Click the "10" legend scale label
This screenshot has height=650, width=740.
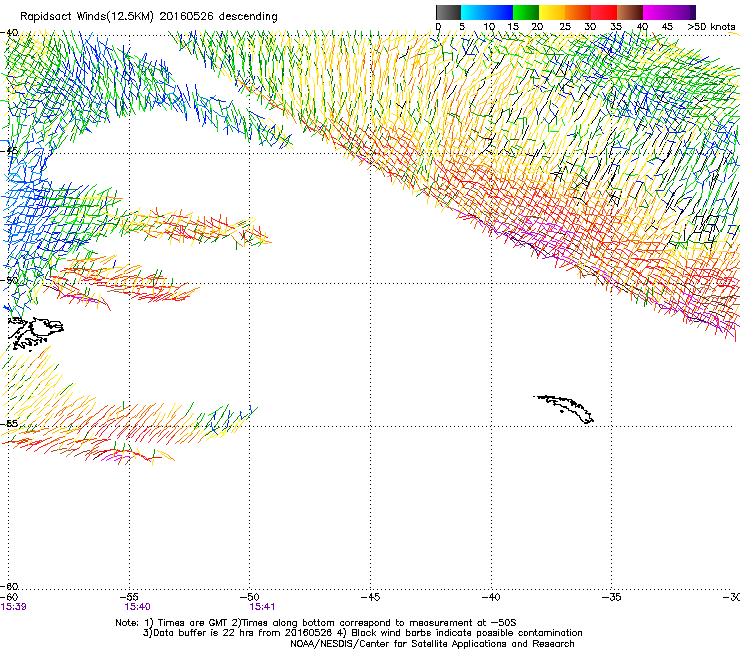pyautogui.click(x=489, y=27)
